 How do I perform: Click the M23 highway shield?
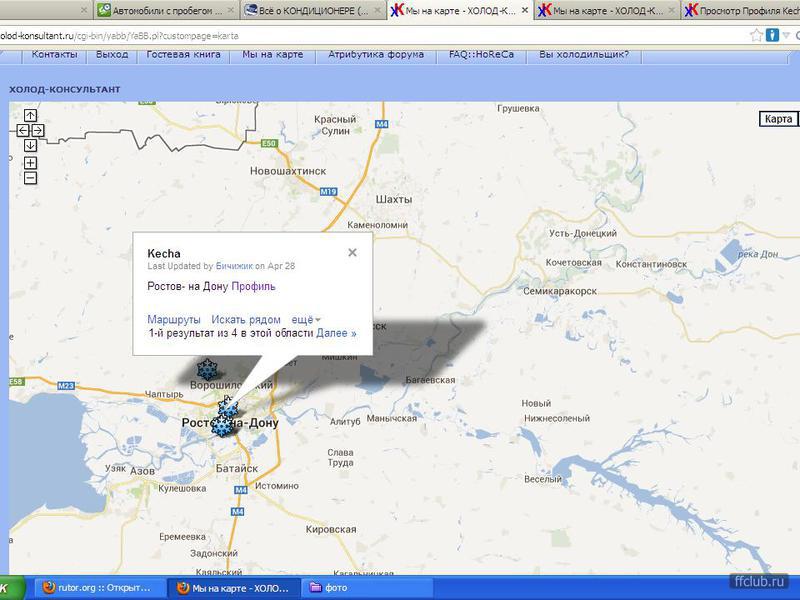(x=66, y=386)
